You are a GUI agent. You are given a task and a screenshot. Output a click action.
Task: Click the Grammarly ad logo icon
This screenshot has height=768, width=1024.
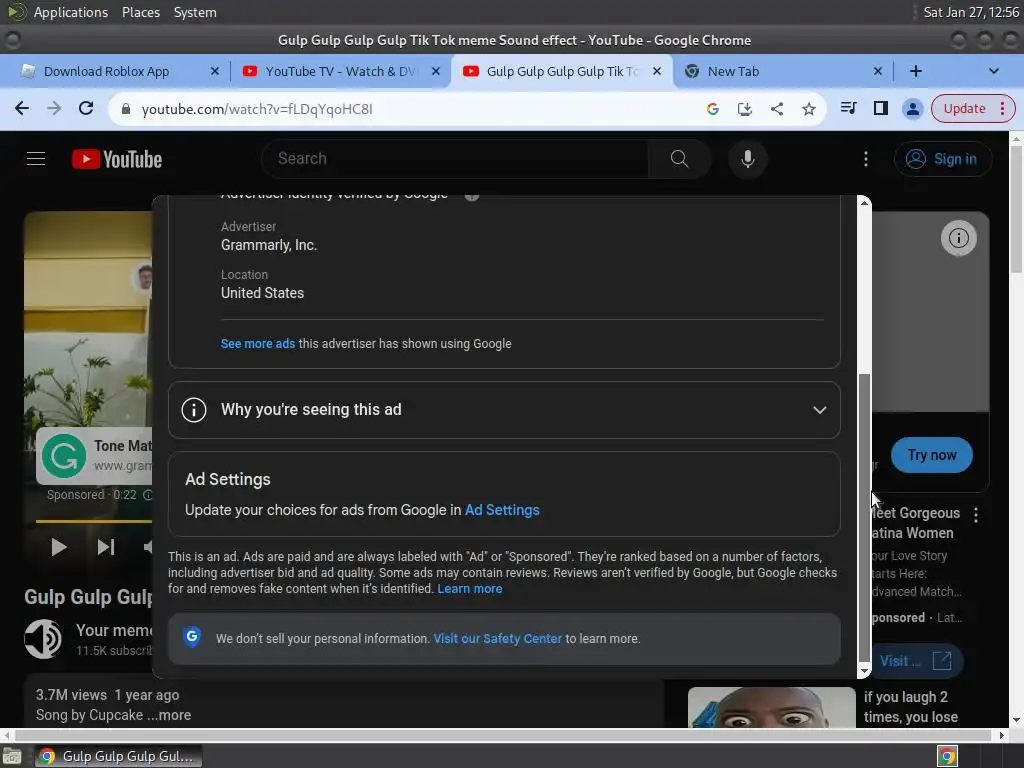coord(64,456)
